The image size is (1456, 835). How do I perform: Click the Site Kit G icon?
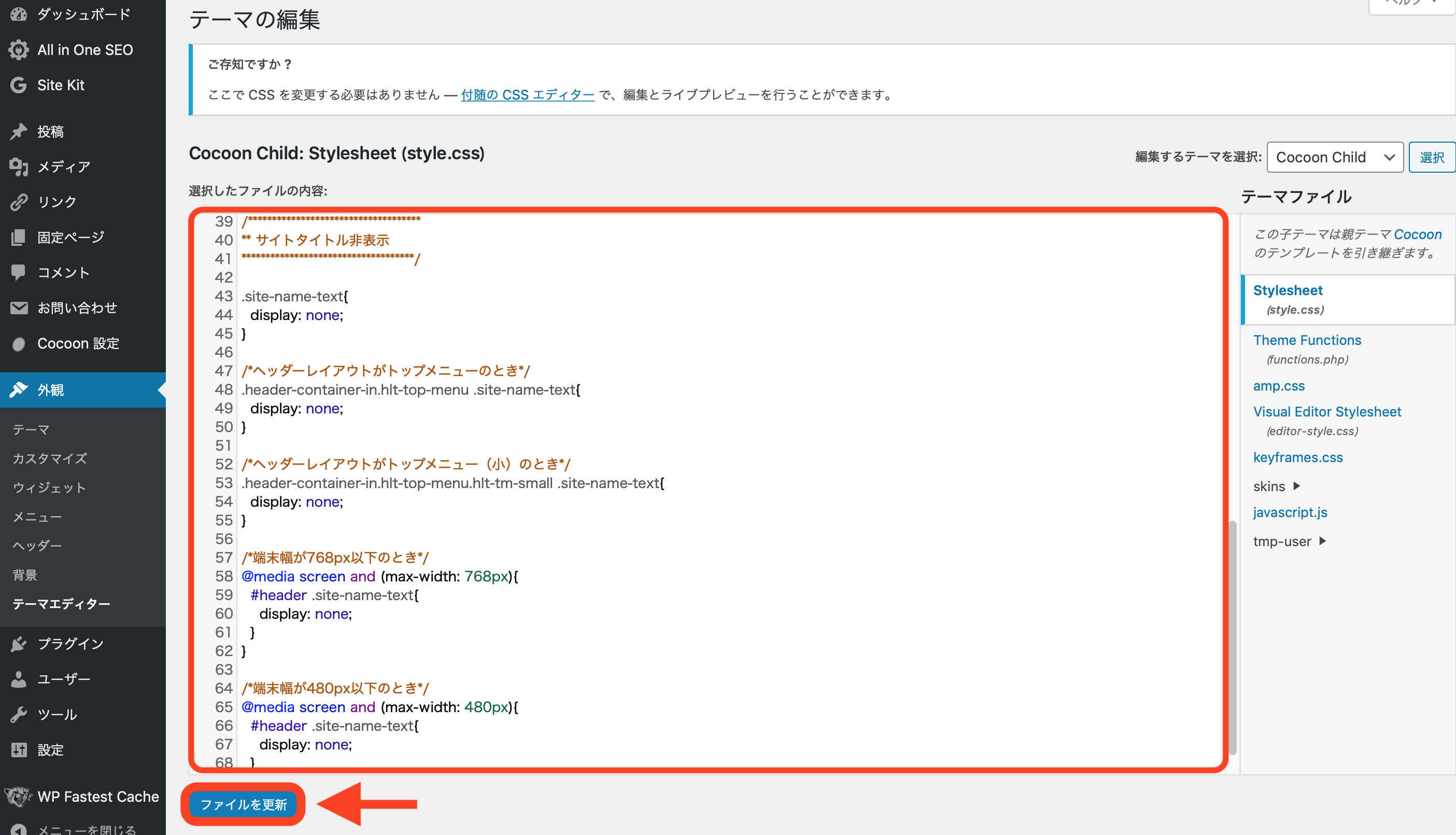pyautogui.click(x=19, y=85)
